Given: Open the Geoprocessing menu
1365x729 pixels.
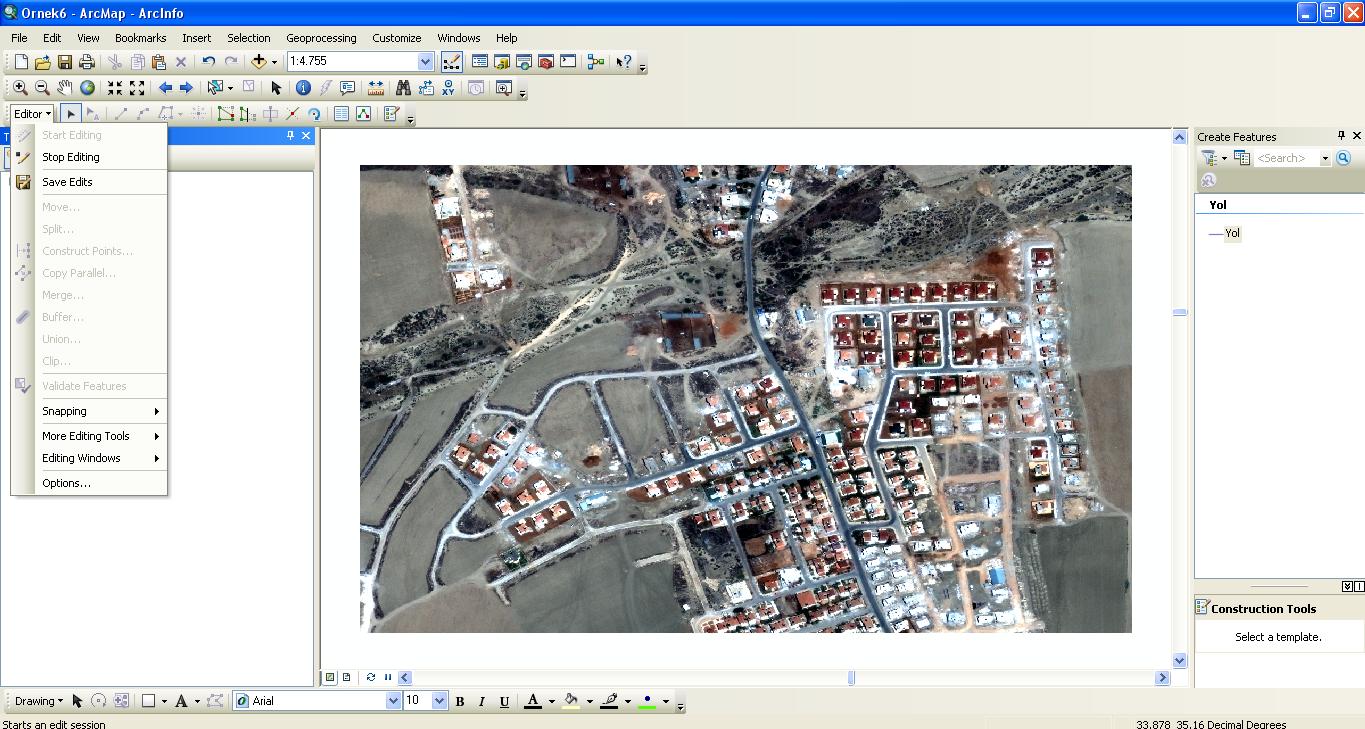Looking at the screenshot, I should (321, 38).
